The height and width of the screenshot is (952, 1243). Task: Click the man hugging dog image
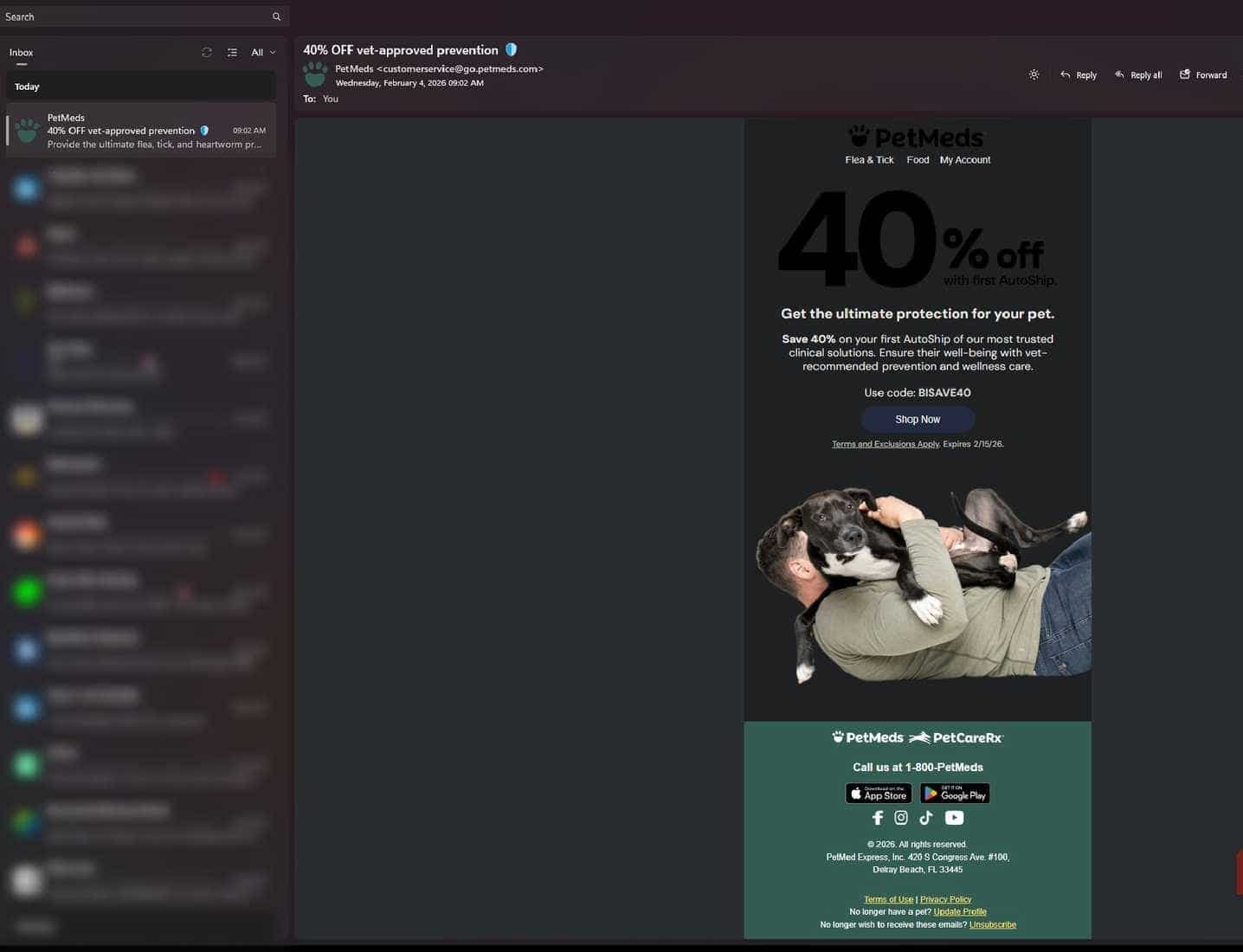pos(923,585)
